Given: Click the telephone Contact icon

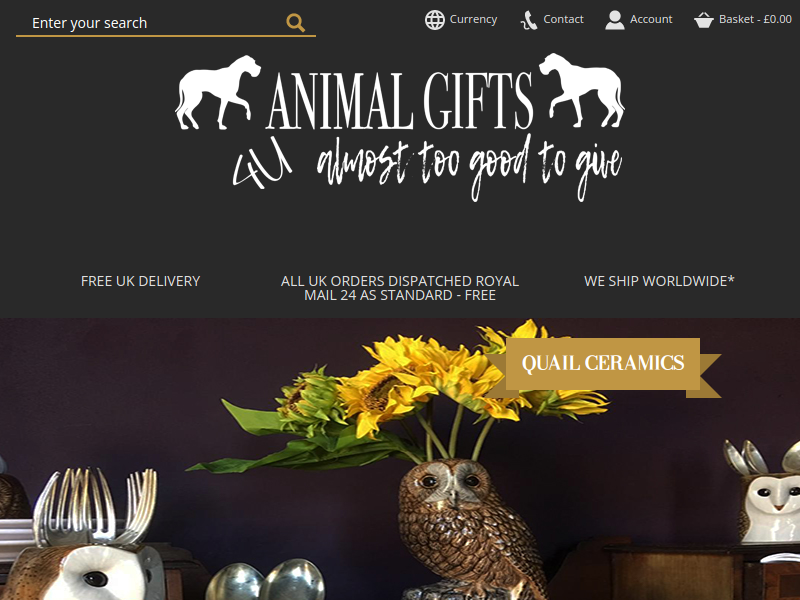Looking at the screenshot, I should (529, 20).
